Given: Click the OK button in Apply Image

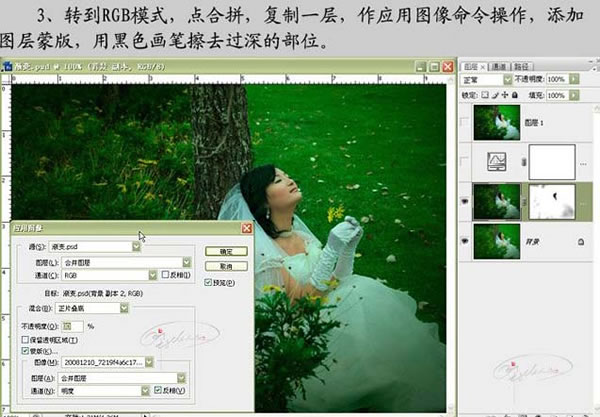Looking at the screenshot, I should (226, 251).
